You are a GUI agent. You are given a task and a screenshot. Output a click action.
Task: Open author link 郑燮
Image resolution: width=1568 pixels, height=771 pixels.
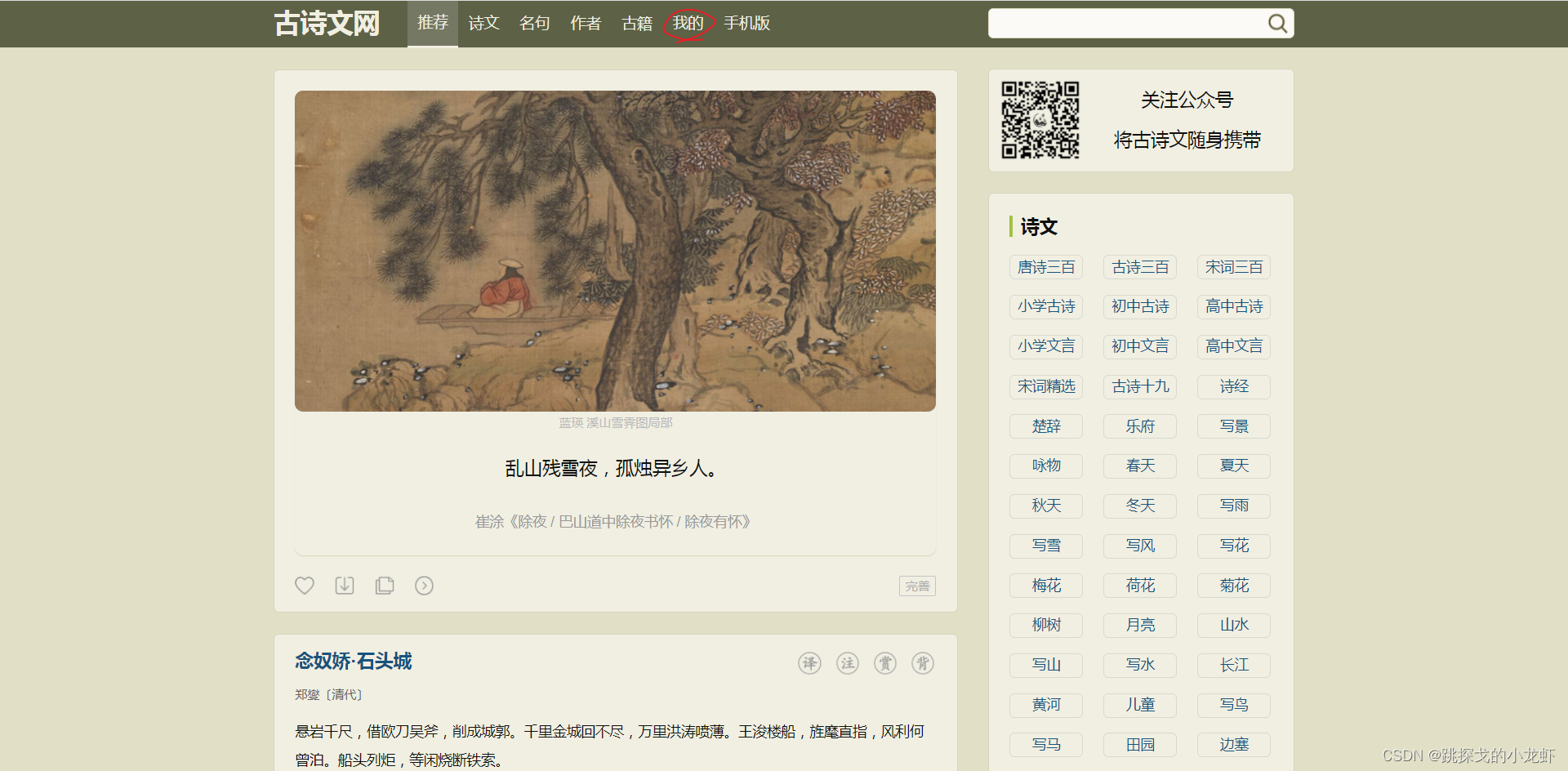[307, 694]
